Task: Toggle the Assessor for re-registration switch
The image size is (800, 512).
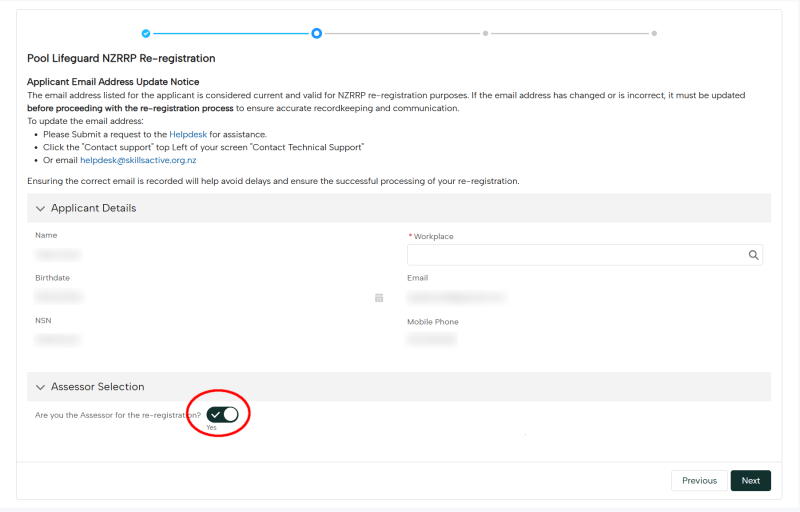Action: [x=222, y=415]
